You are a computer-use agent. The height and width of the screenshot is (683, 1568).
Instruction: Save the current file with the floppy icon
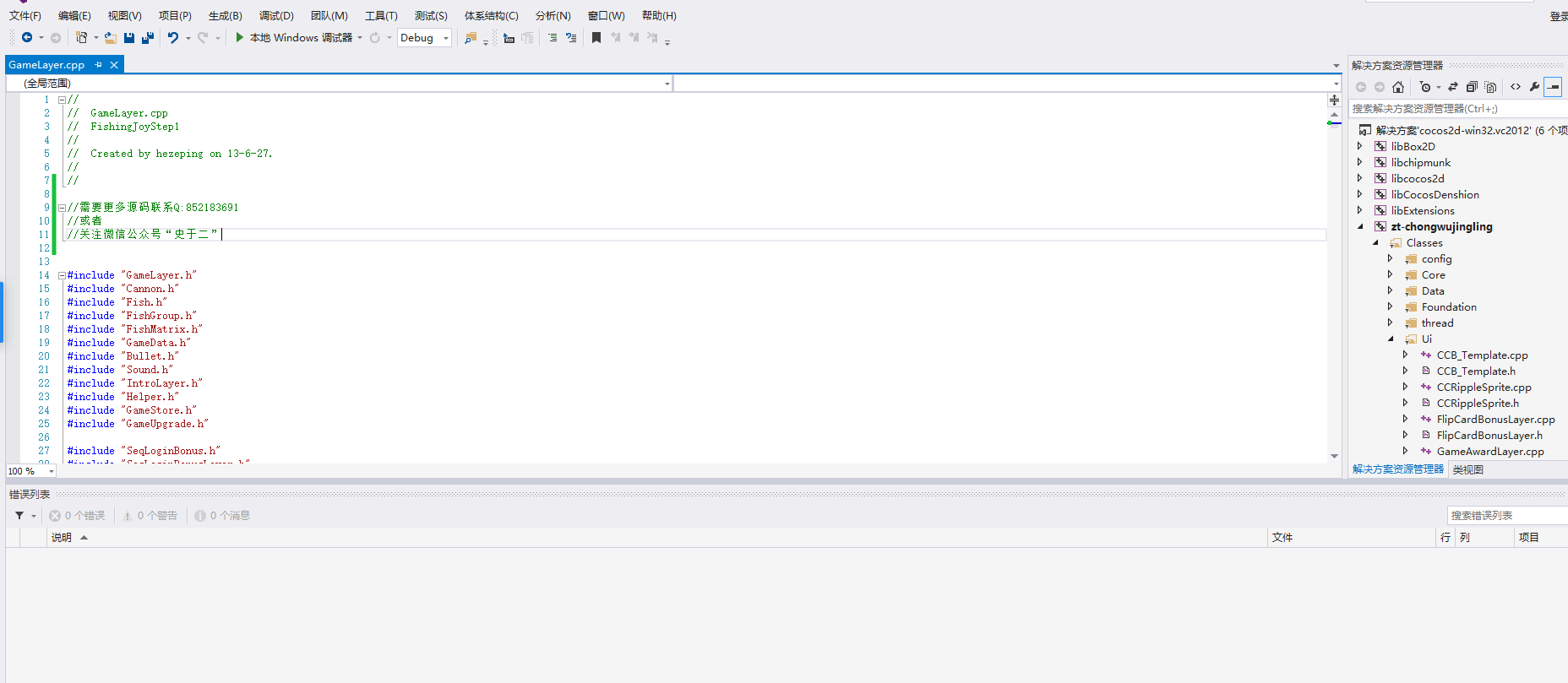(x=129, y=37)
